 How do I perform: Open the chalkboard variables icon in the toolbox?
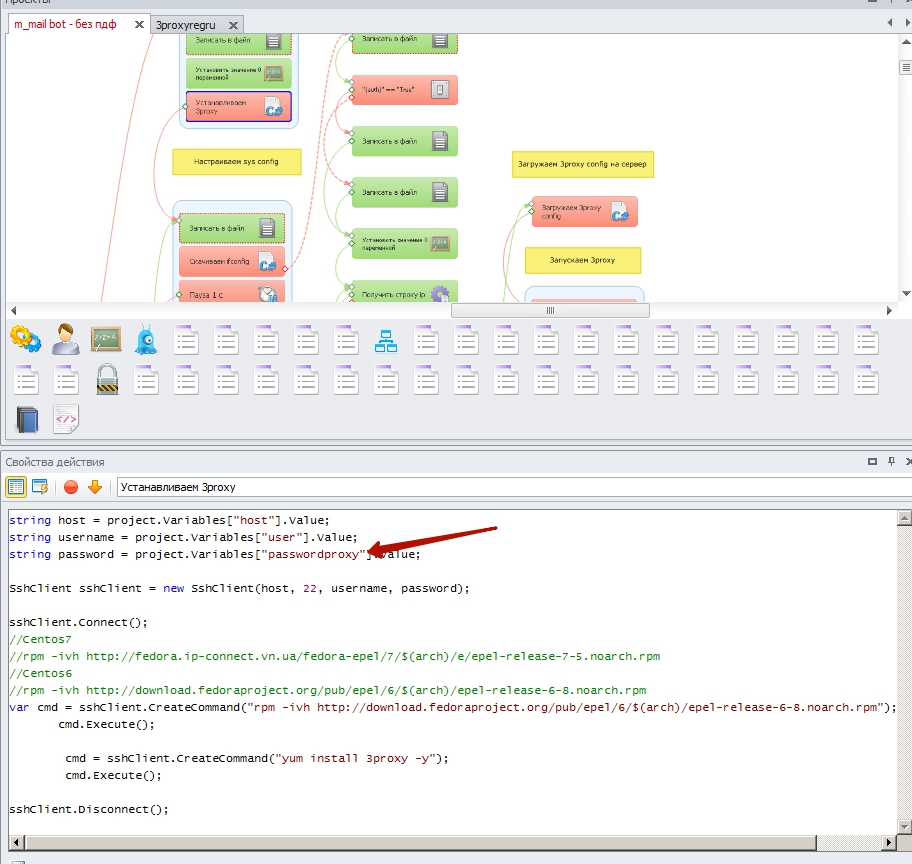106,340
